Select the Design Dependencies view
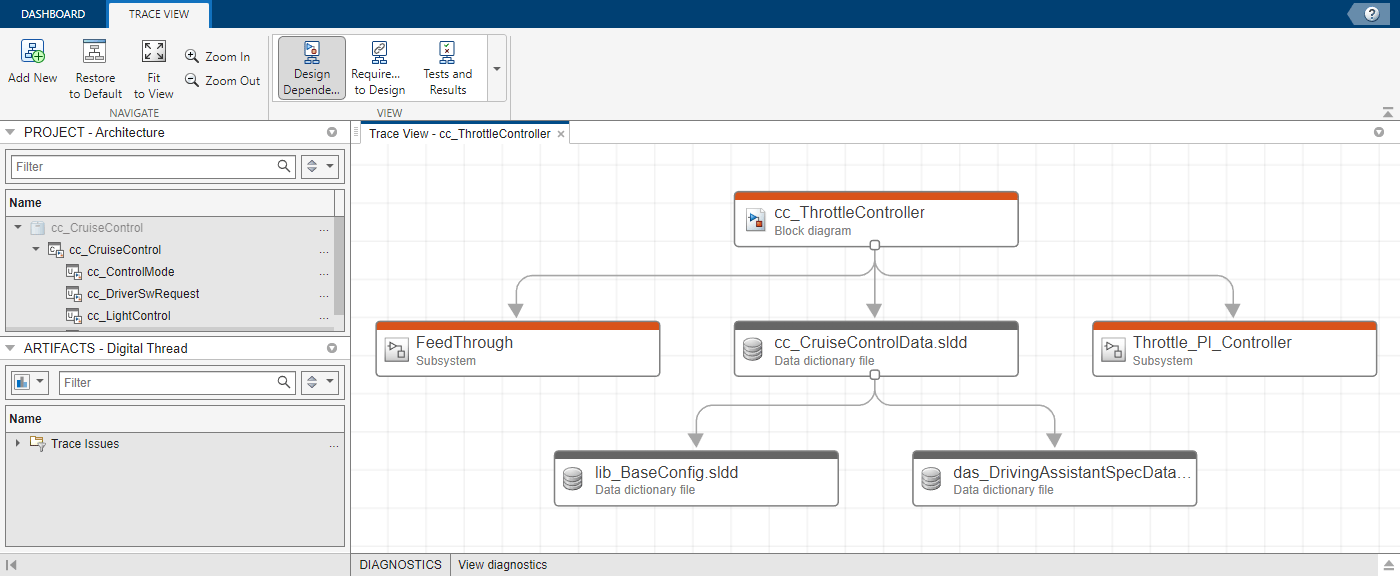 pyautogui.click(x=312, y=68)
